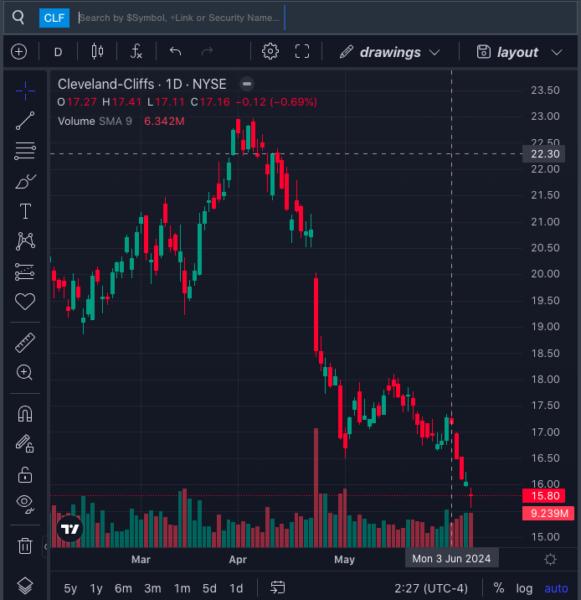Toggle auto scale mode
581x600 pixels.
(x=556, y=588)
